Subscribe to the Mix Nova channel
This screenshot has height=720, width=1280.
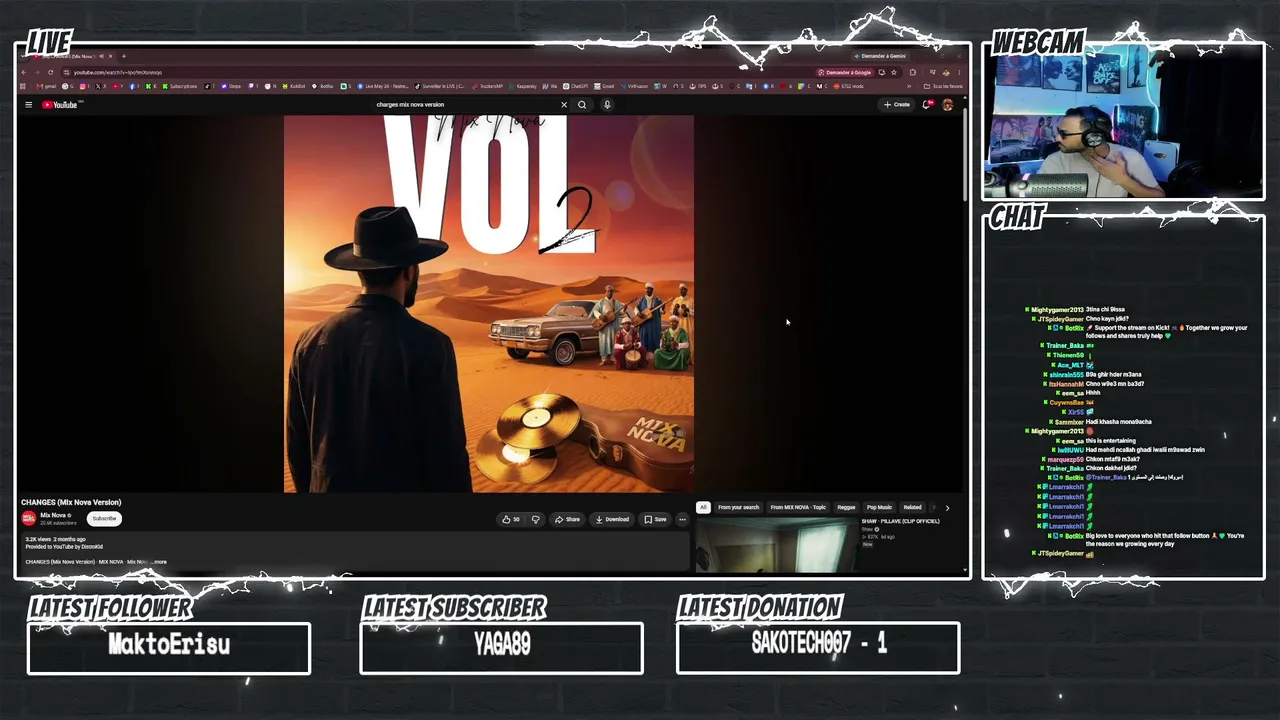pyautogui.click(x=105, y=519)
